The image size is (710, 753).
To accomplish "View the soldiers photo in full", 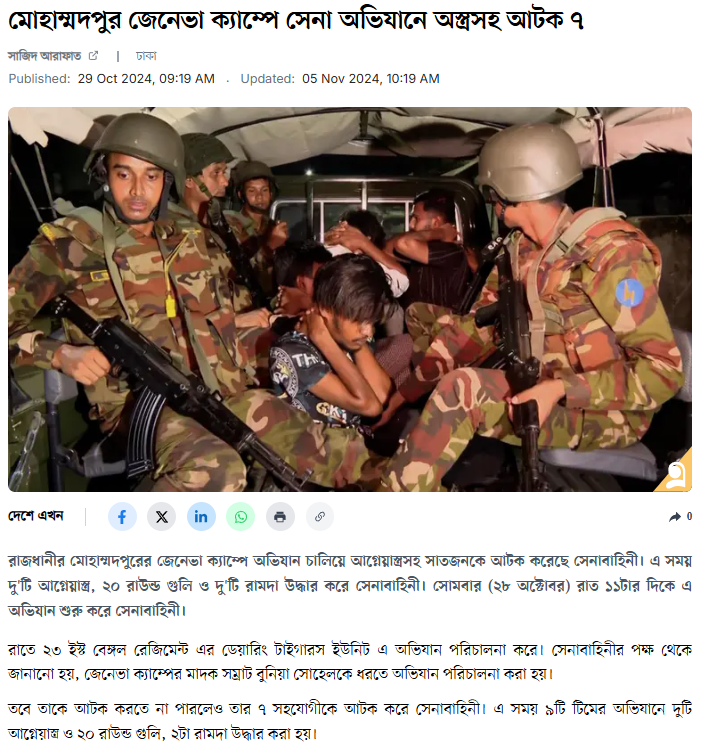I will (350, 299).
